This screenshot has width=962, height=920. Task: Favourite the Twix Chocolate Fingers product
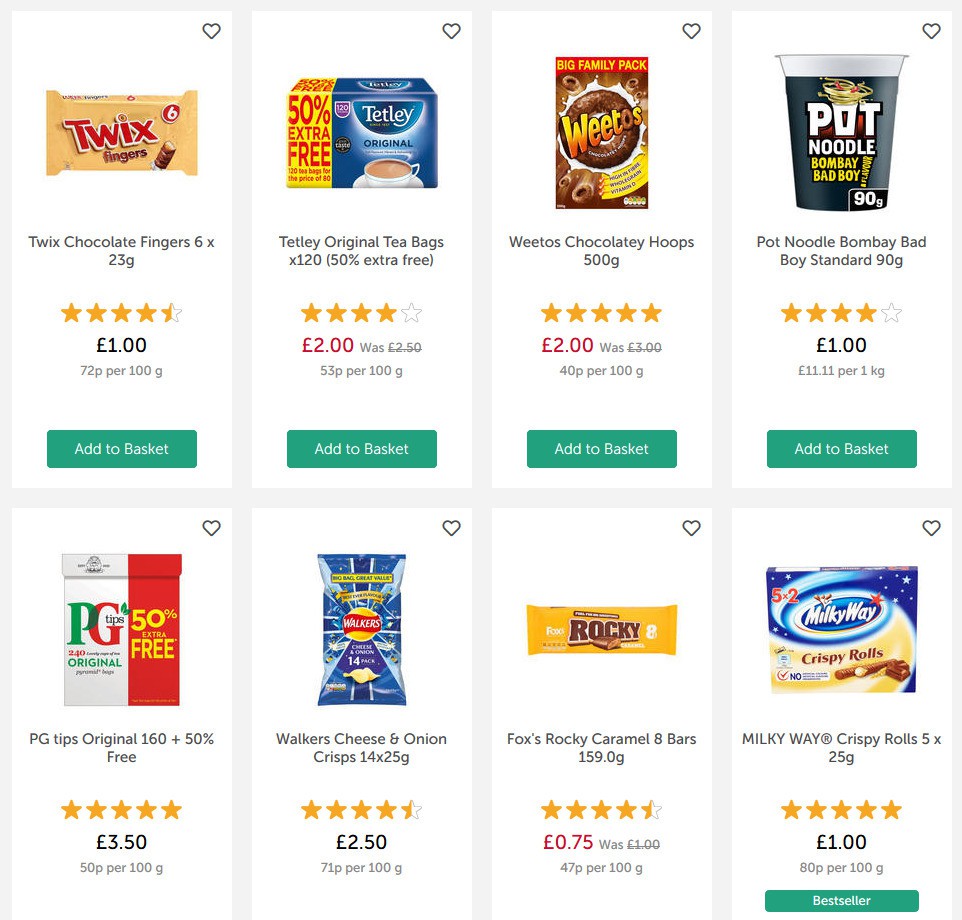click(211, 31)
